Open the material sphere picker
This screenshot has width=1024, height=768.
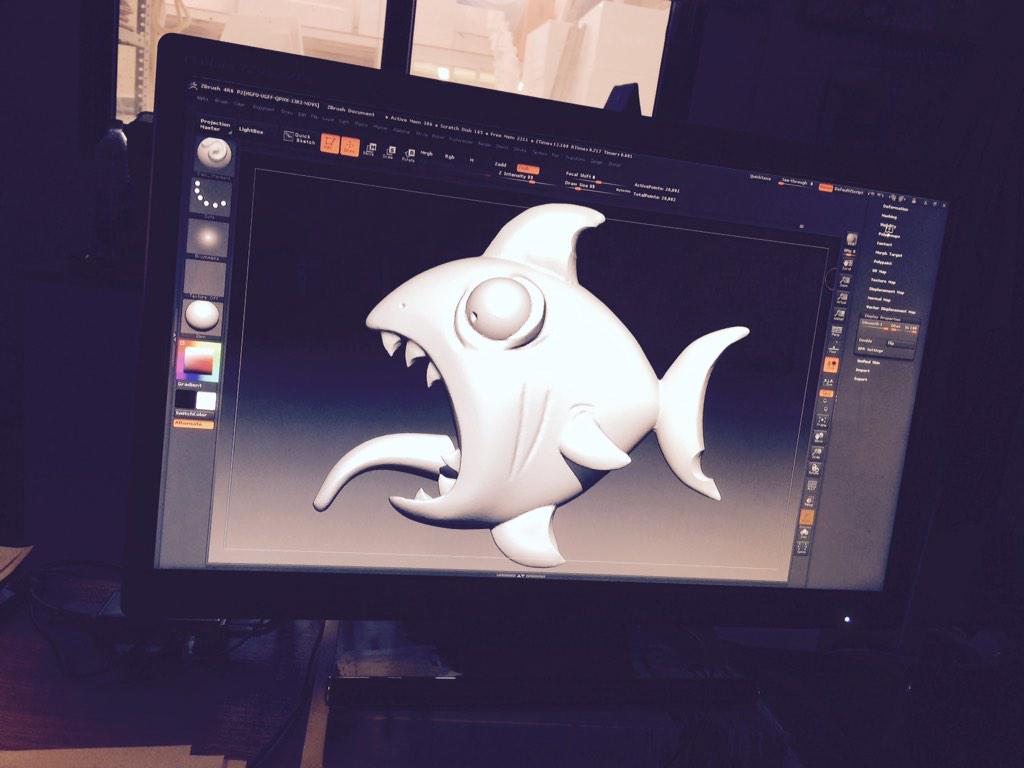click(x=200, y=315)
